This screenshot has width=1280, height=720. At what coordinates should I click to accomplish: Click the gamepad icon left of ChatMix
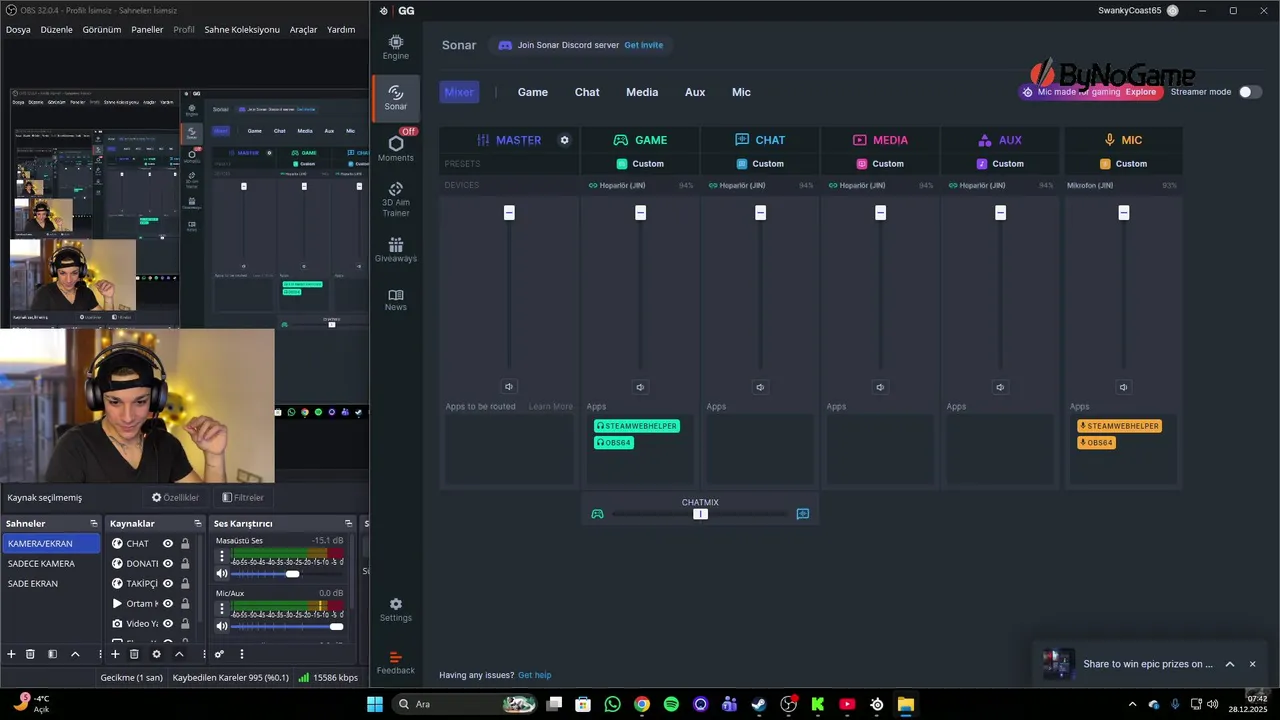pyautogui.click(x=597, y=514)
